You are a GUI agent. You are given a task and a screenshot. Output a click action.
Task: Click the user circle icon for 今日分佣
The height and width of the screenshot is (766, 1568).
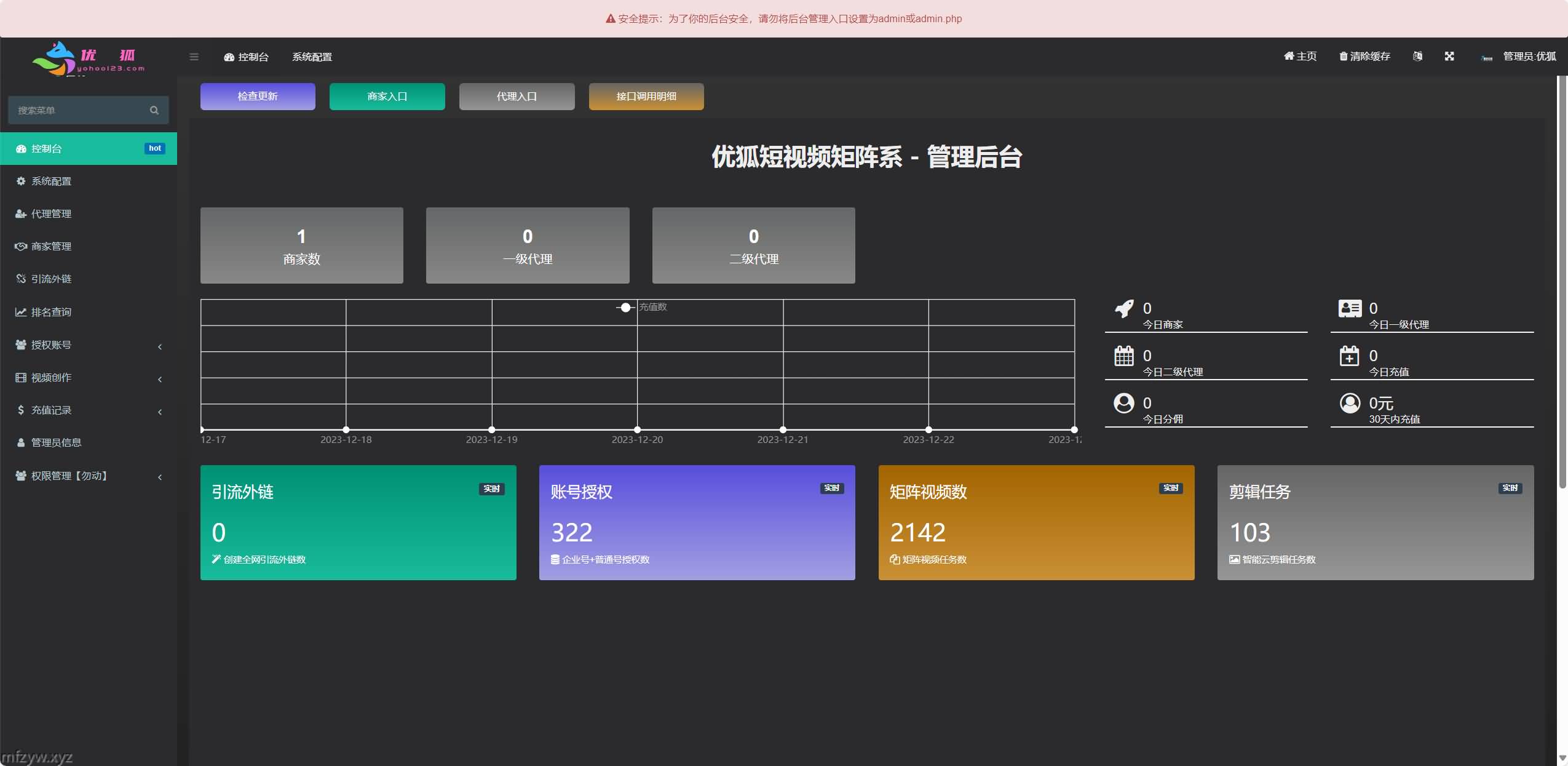click(1124, 403)
